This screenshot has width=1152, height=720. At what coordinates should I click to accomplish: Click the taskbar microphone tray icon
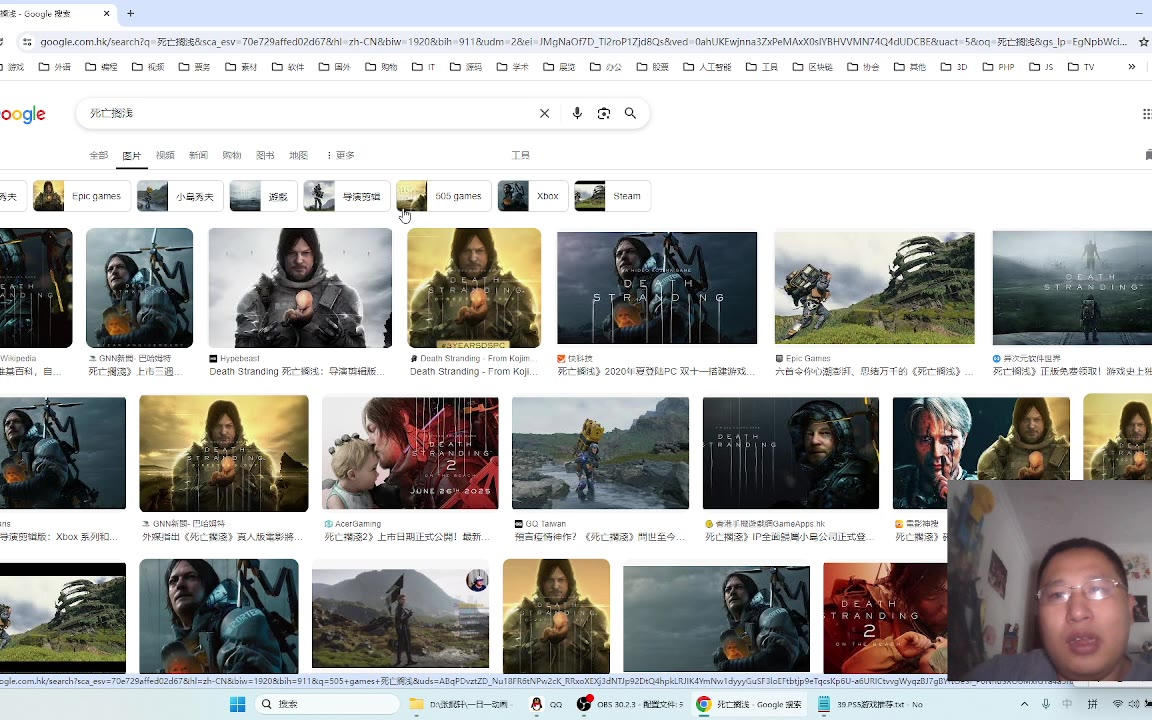tap(1045, 704)
